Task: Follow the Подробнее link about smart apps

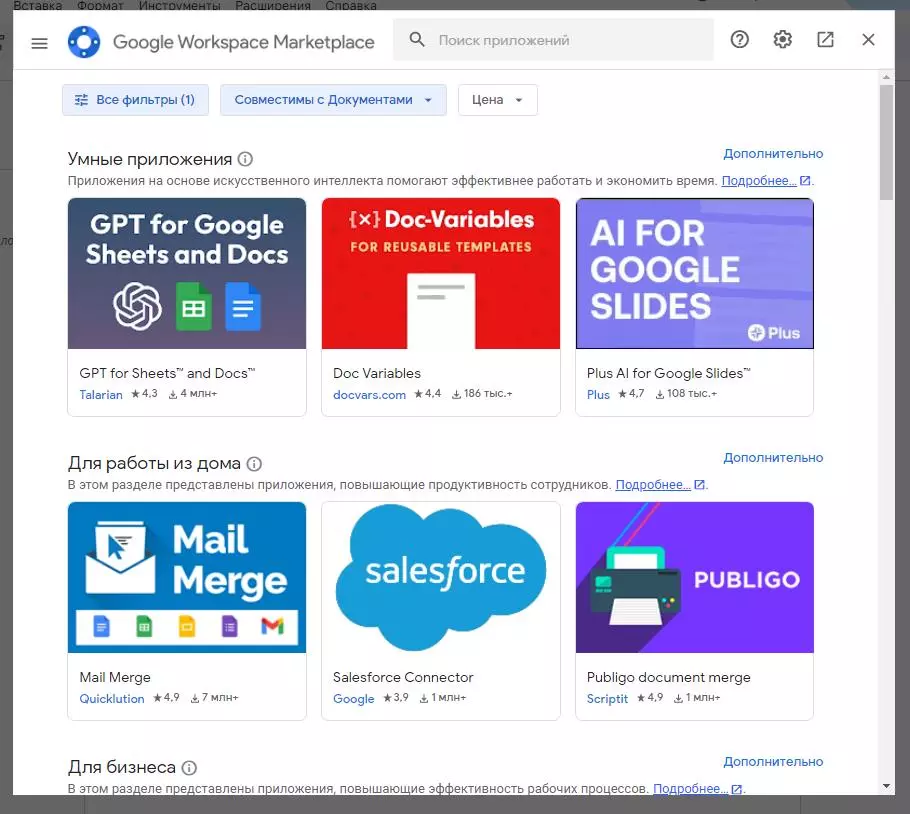Action: pyautogui.click(x=758, y=181)
